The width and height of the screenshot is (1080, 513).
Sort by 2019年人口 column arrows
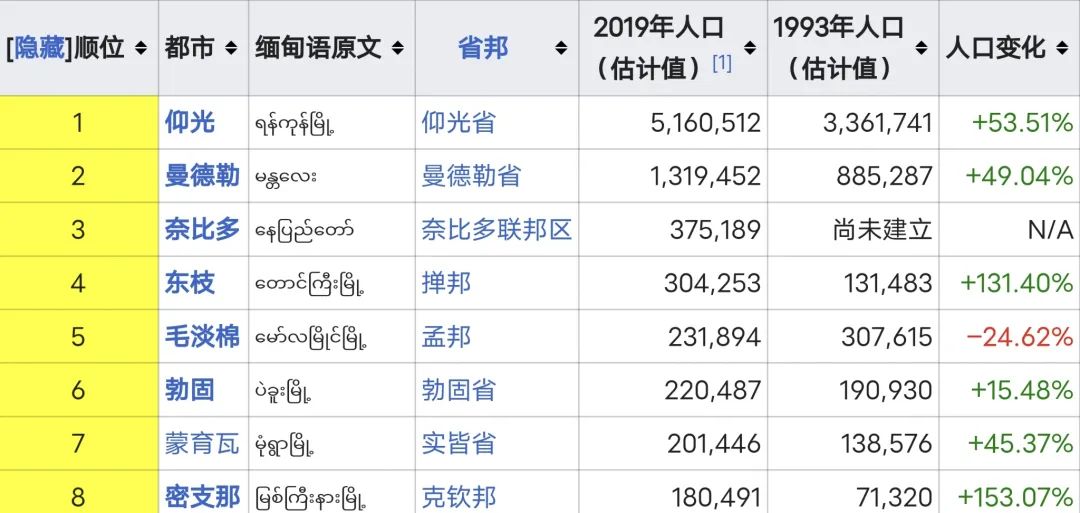click(751, 48)
